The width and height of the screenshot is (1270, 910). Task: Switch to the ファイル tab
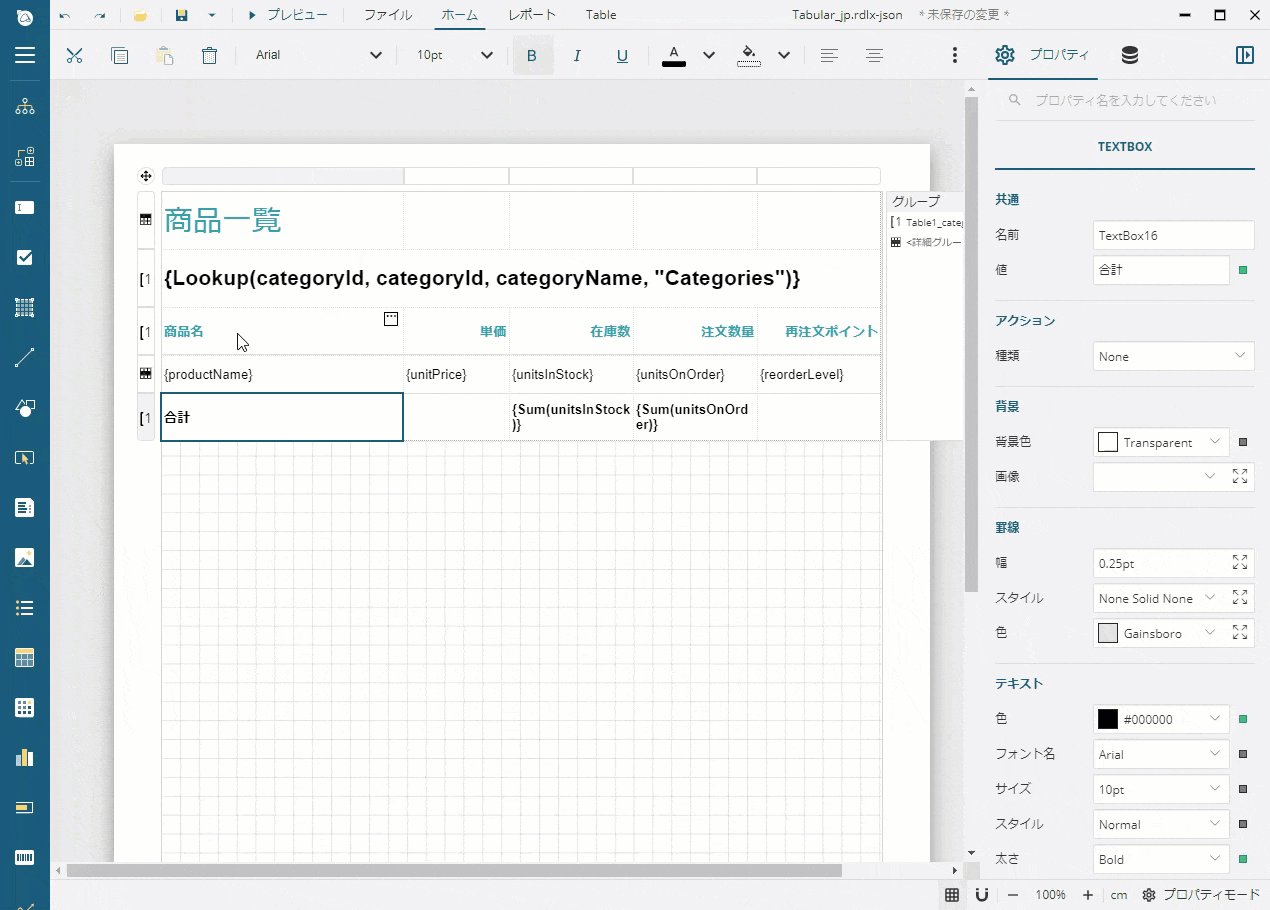pyautogui.click(x=387, y=15)
